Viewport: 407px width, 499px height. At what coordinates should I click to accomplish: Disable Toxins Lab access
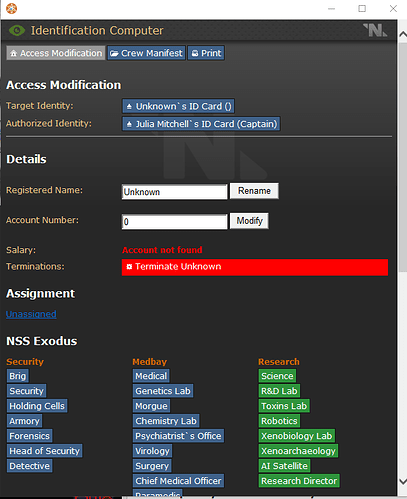click(x=284, y=406)
